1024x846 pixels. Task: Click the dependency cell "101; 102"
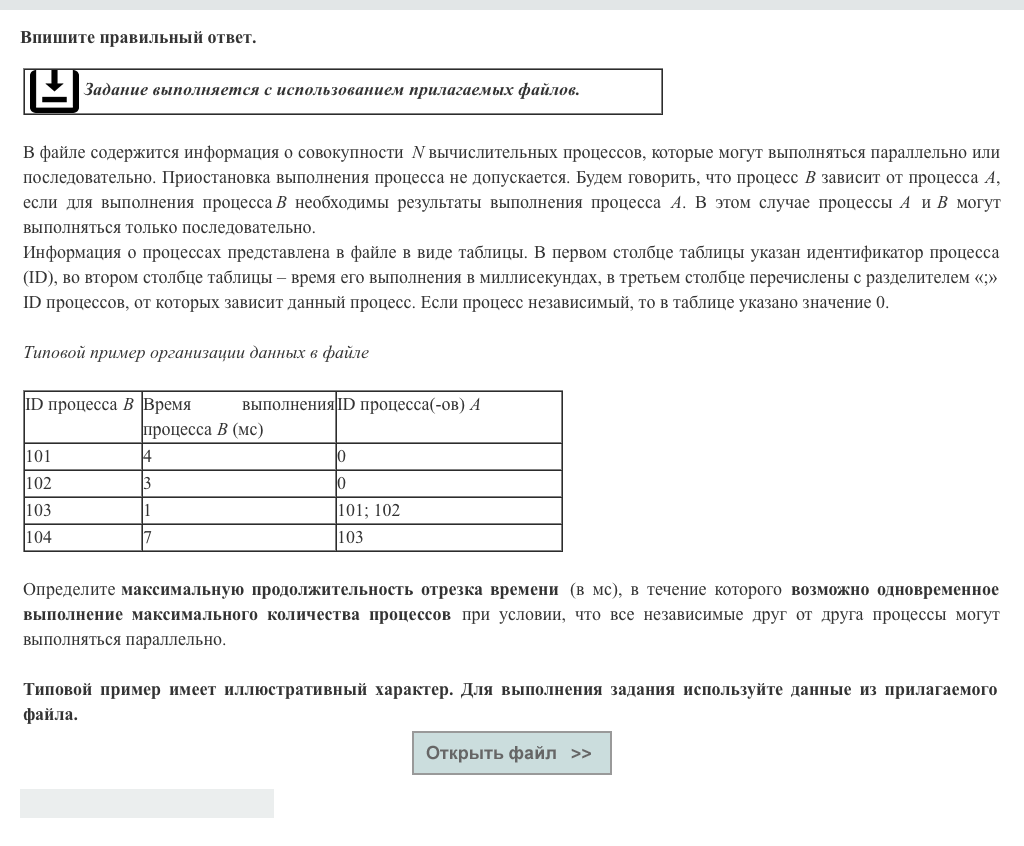(x=369, y=510)
